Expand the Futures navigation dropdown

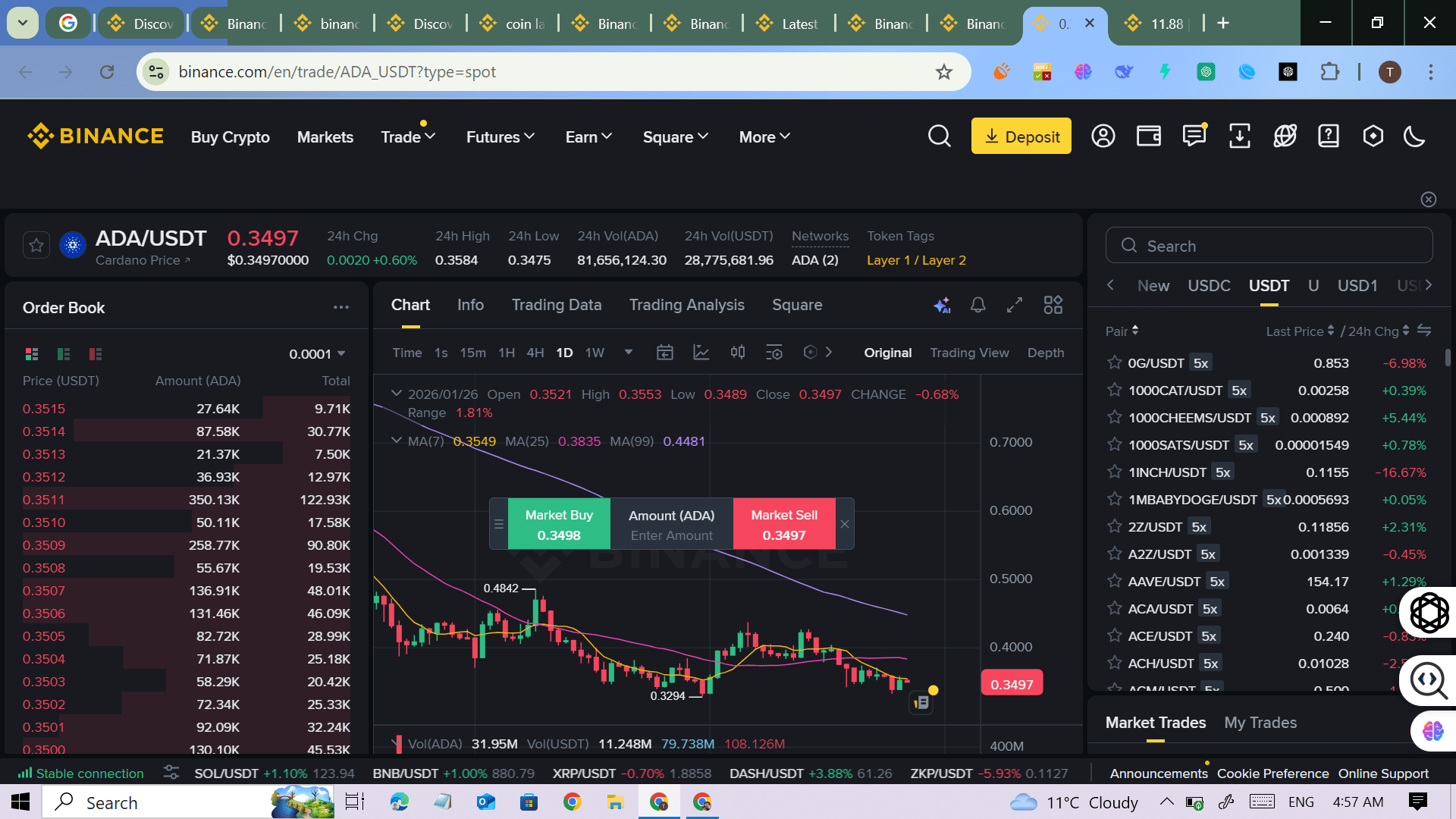click(500, 137)
